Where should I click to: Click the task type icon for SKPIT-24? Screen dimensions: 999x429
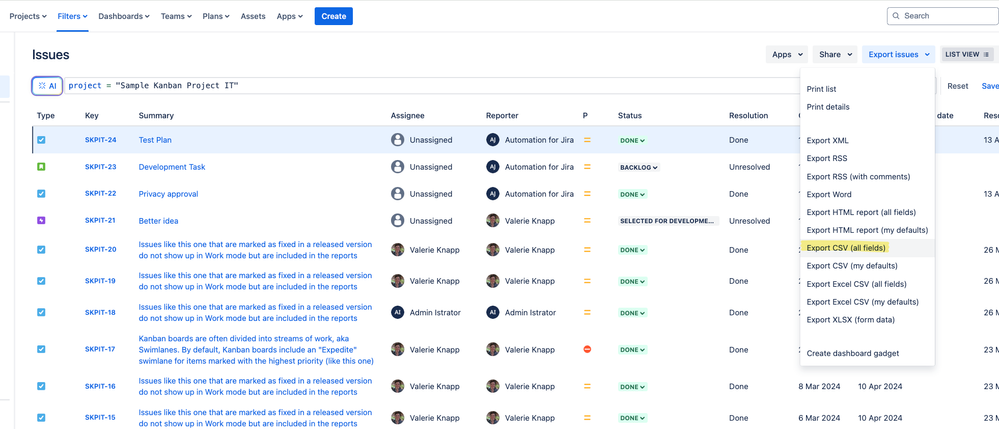(41, 140)
